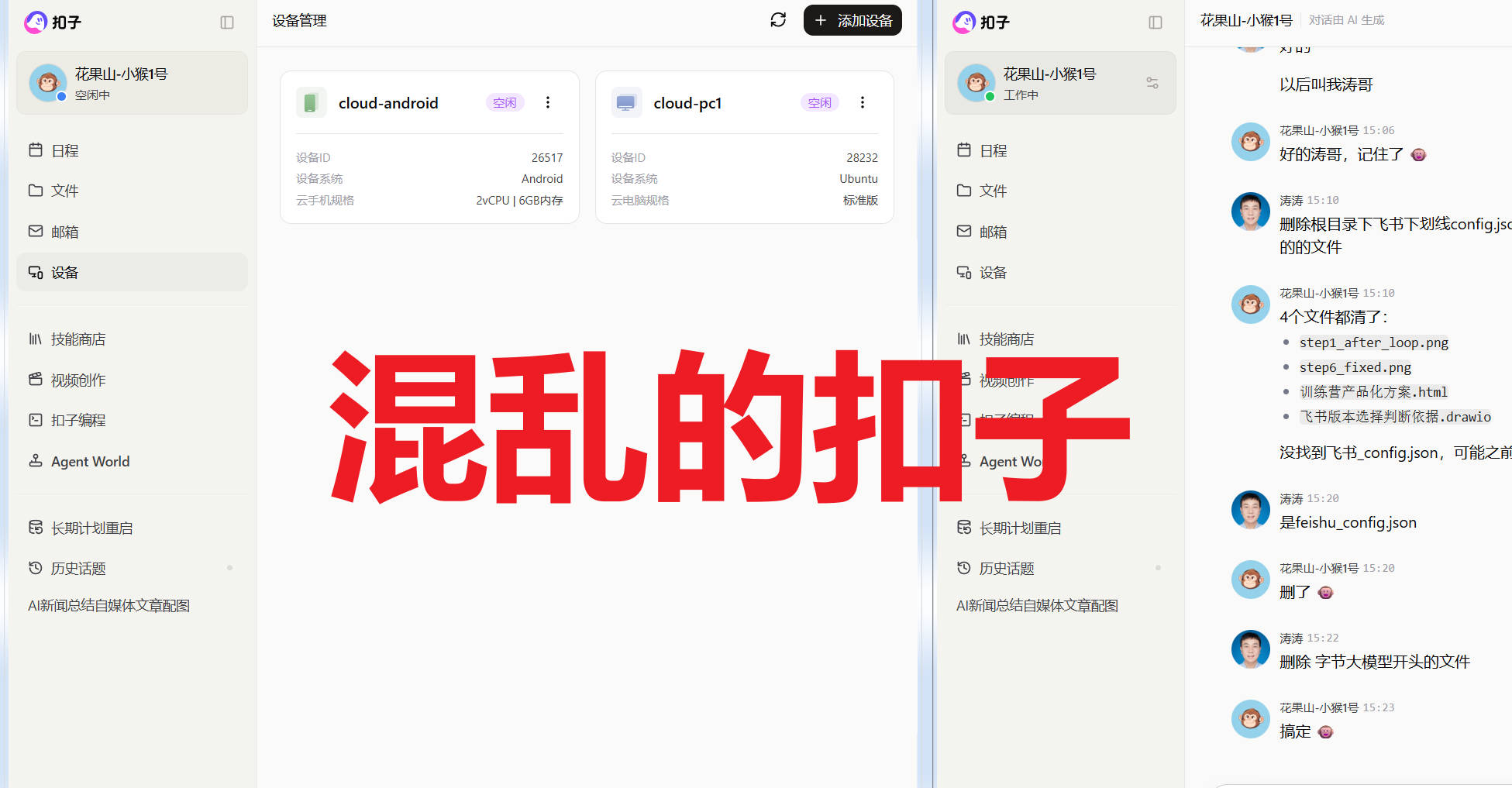The image size is (1512, 788).
Task: Click the 空闲 status badge on cloud-android
Action: (x=505, y=102)
